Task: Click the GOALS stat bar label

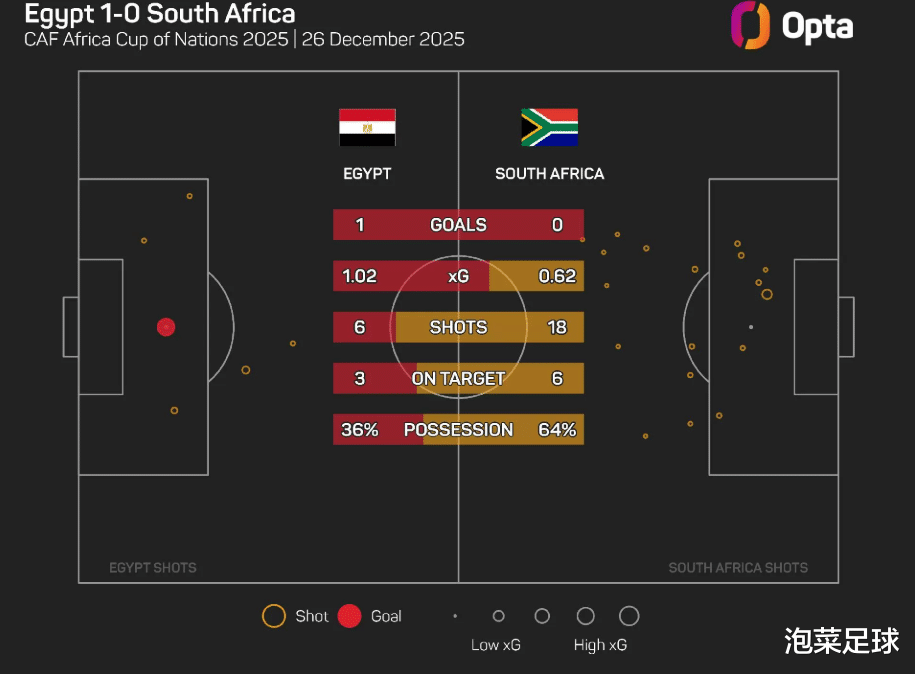Action: pos(458,225)
